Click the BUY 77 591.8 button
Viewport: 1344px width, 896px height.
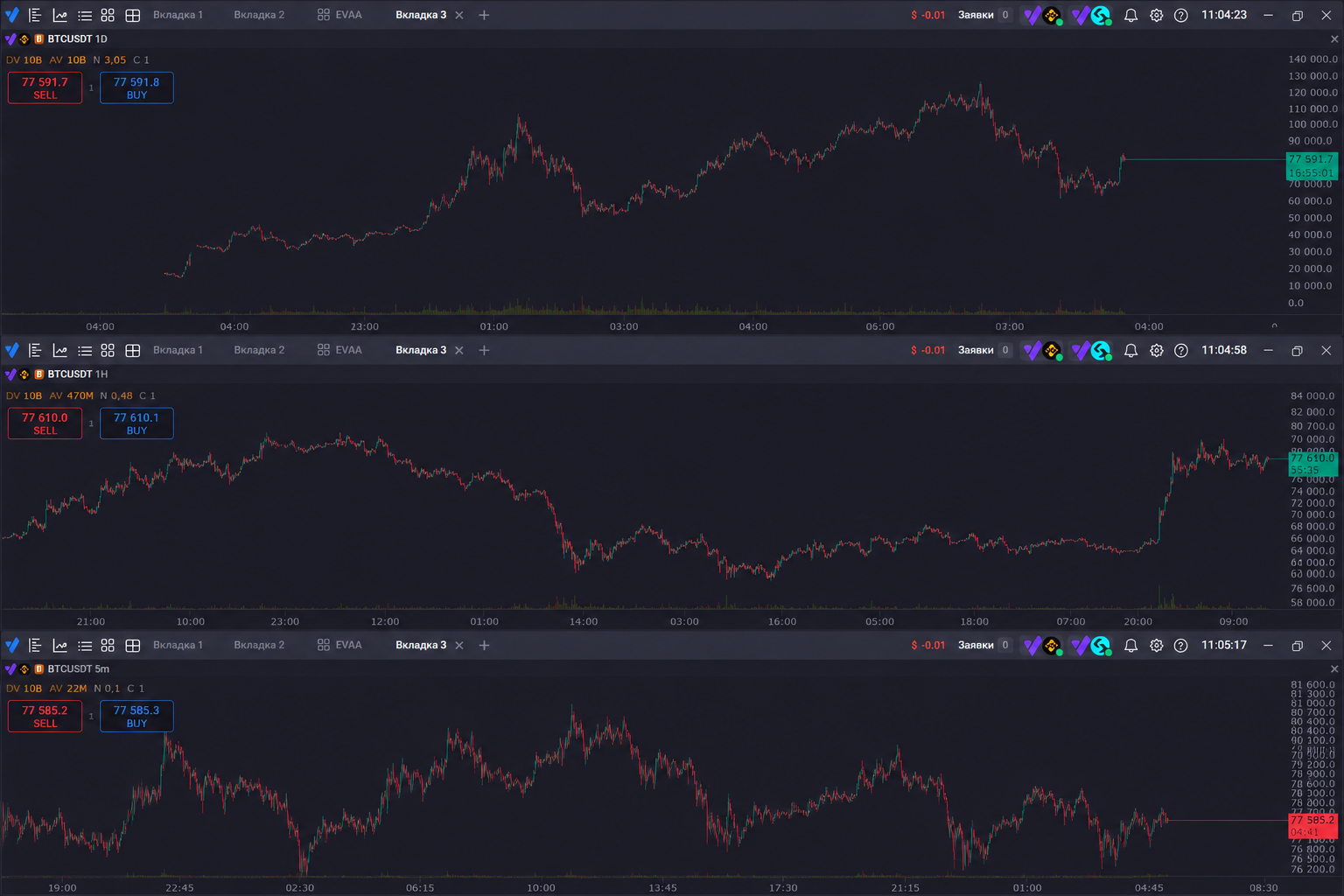click(136, 87)
